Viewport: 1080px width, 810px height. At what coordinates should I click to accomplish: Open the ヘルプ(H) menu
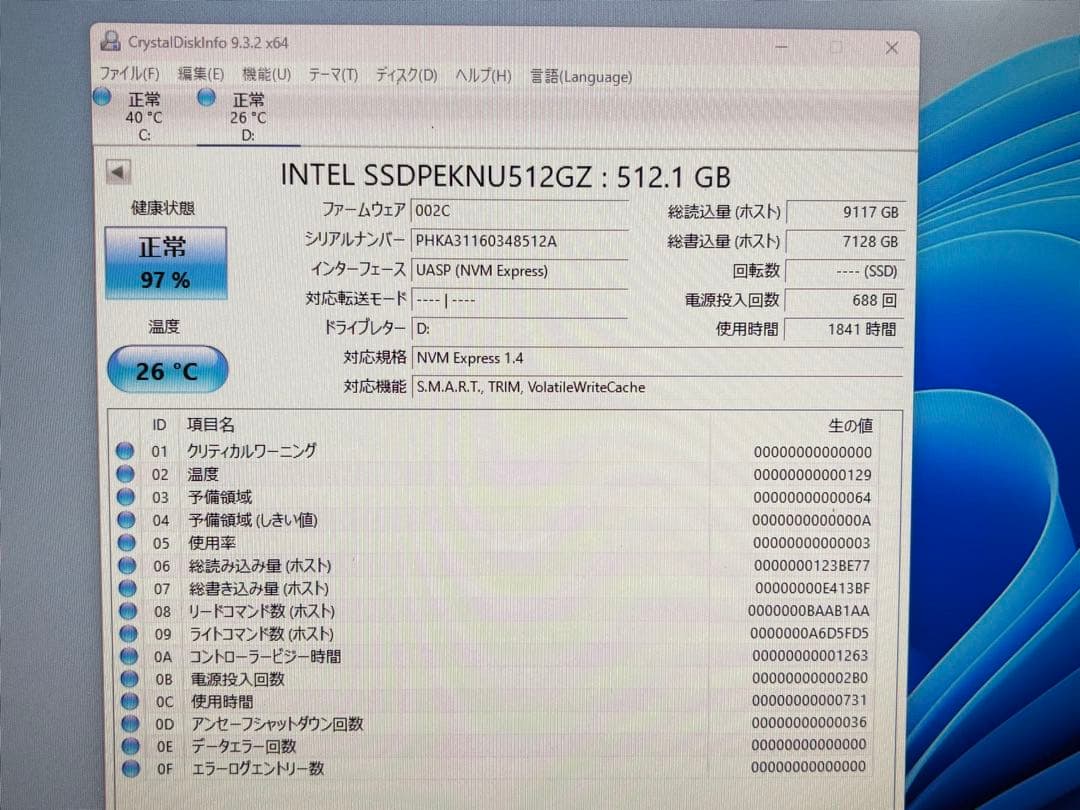click(x=483, y=76)
